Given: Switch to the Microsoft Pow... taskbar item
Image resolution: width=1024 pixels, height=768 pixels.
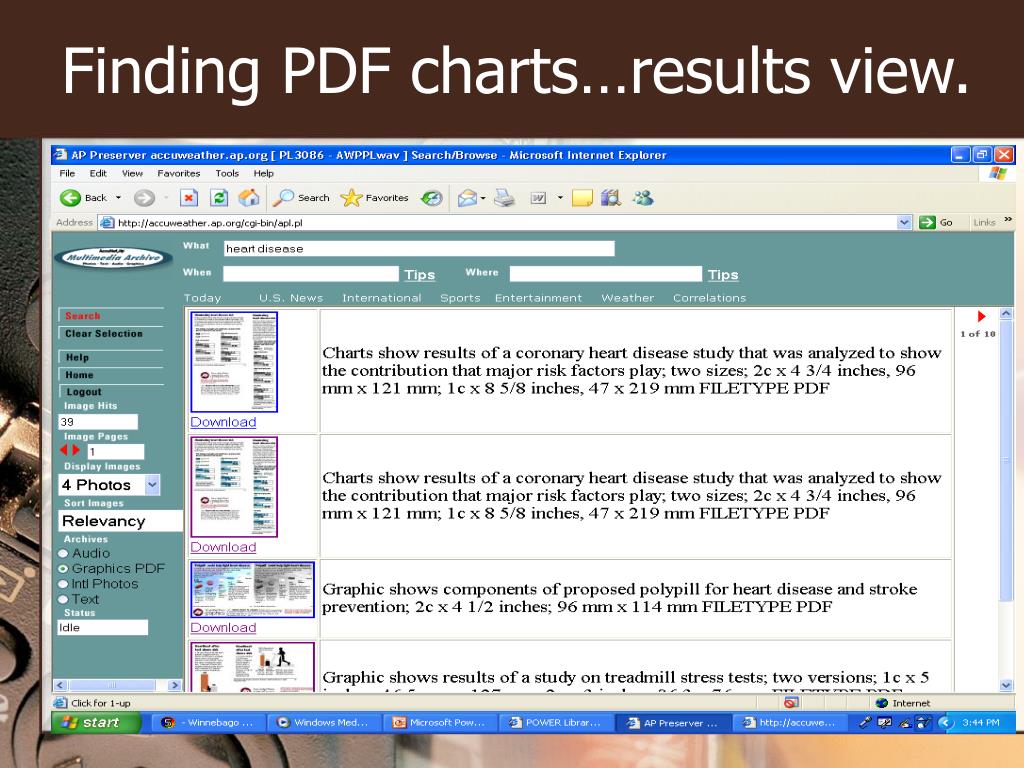Looking at the screenshot, I should (x=439, y=722).
